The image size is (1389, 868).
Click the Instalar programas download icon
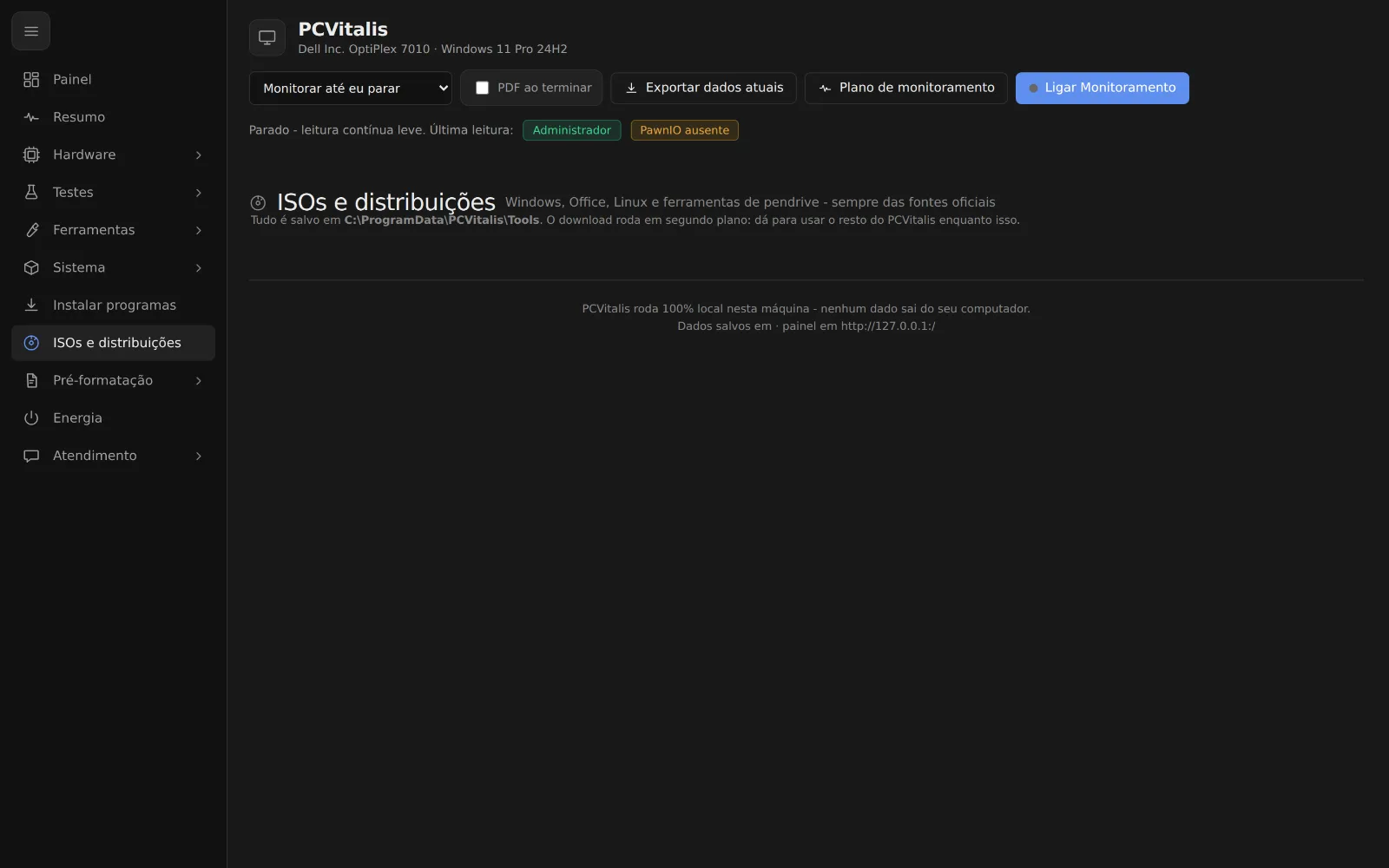[31, 306]
